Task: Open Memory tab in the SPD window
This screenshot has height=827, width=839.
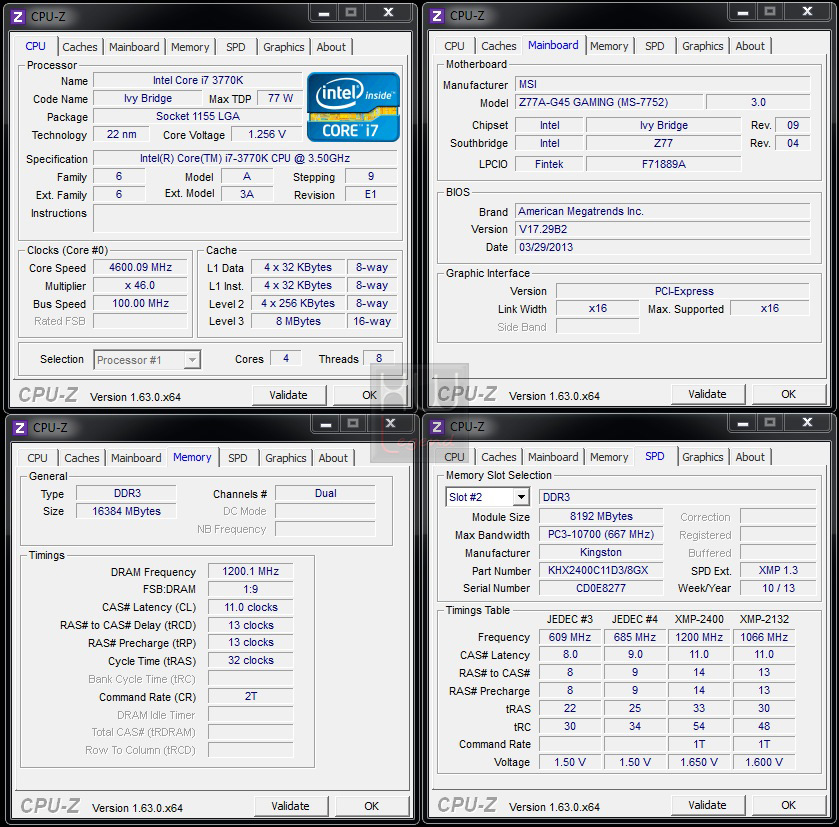Action: point(609,457)
